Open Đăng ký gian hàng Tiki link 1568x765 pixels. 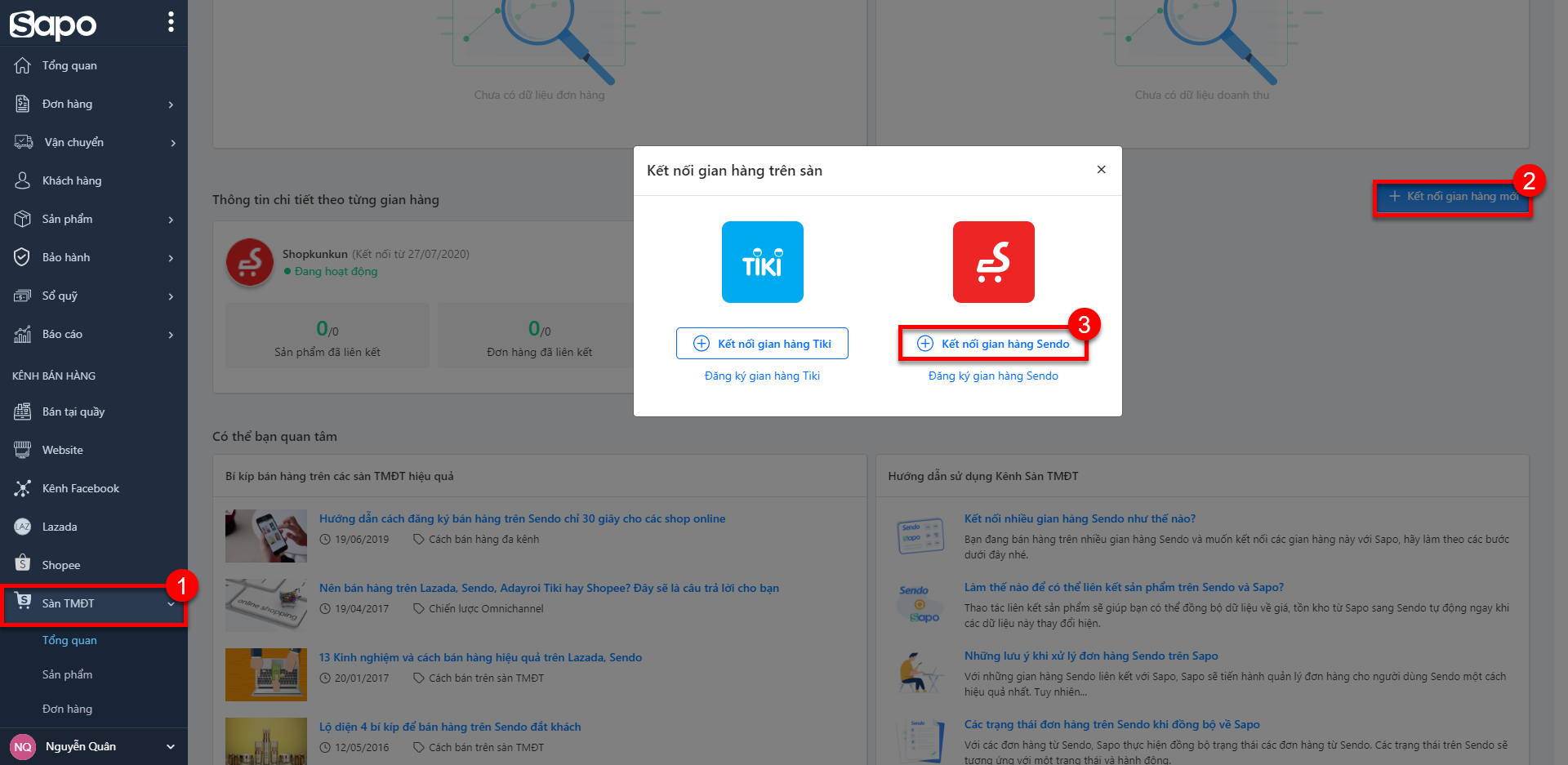(762, 376)
